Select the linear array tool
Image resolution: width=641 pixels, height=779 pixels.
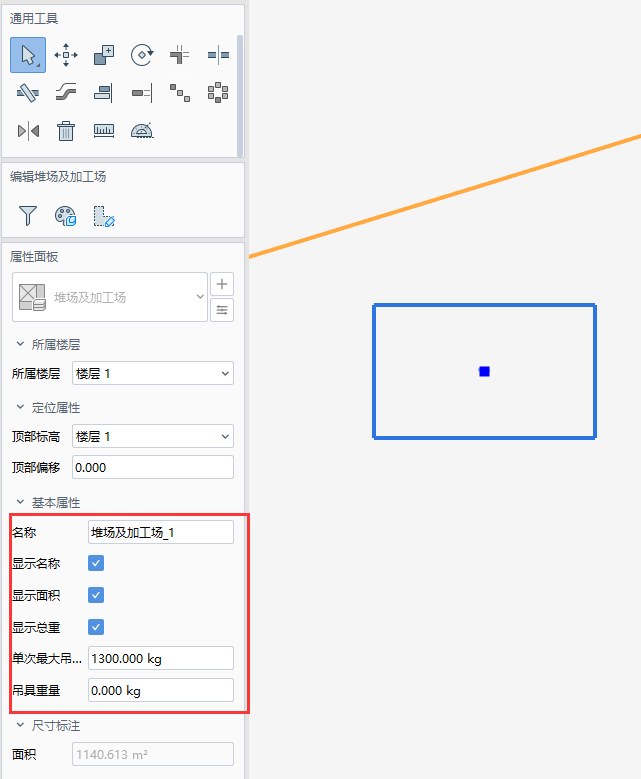click(x=180, y=93)
